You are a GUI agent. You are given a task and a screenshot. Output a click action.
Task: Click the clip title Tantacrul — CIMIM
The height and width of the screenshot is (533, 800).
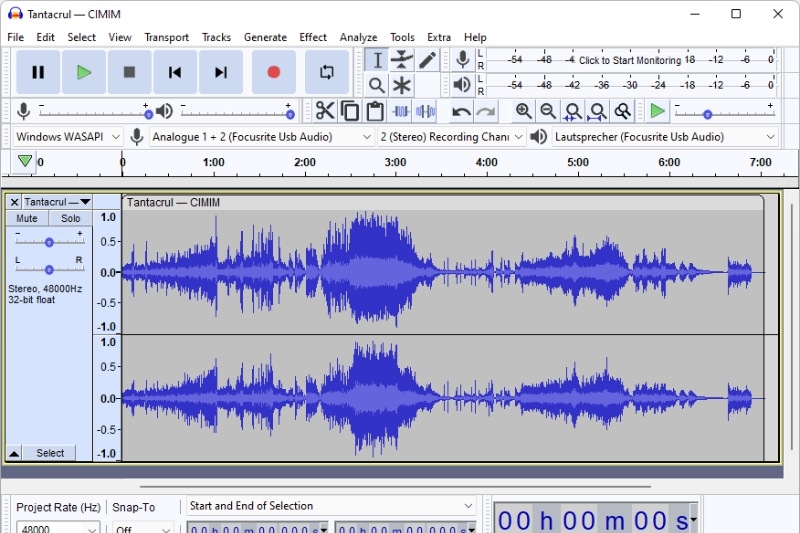point(173,202)
